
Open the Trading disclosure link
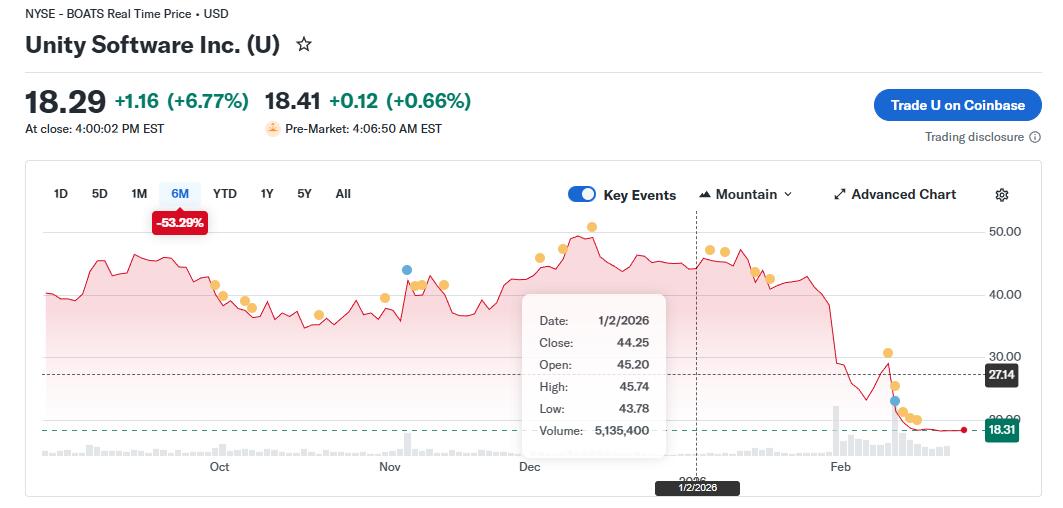[974, 137]
